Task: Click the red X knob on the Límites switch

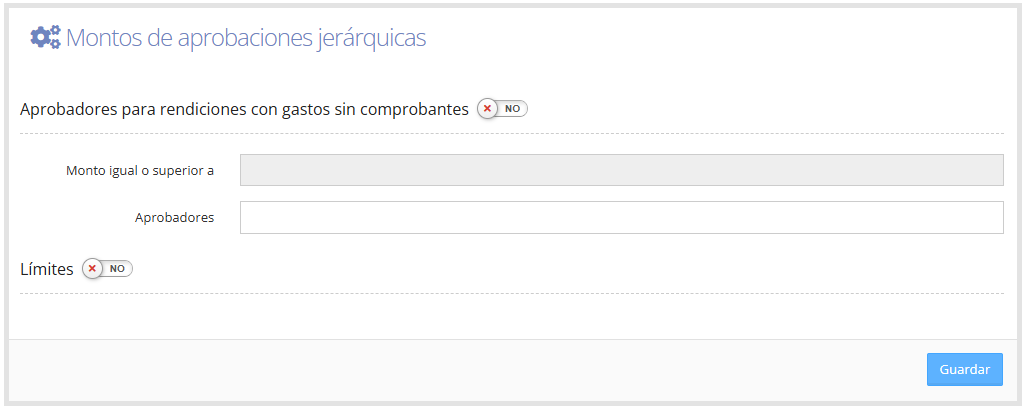Action: (92, 269)
